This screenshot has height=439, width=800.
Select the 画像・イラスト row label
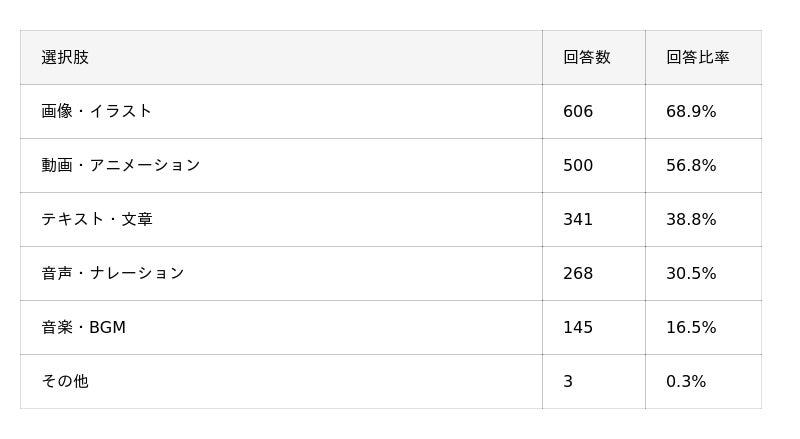(96, 111)
